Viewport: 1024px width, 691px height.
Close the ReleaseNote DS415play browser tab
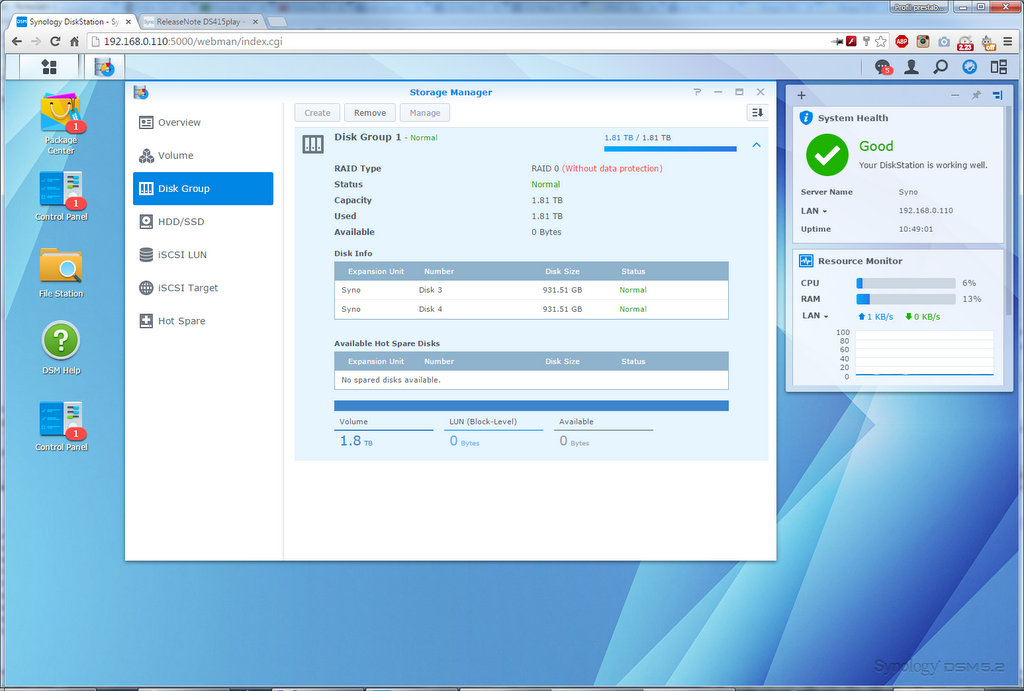click(255, 22)
